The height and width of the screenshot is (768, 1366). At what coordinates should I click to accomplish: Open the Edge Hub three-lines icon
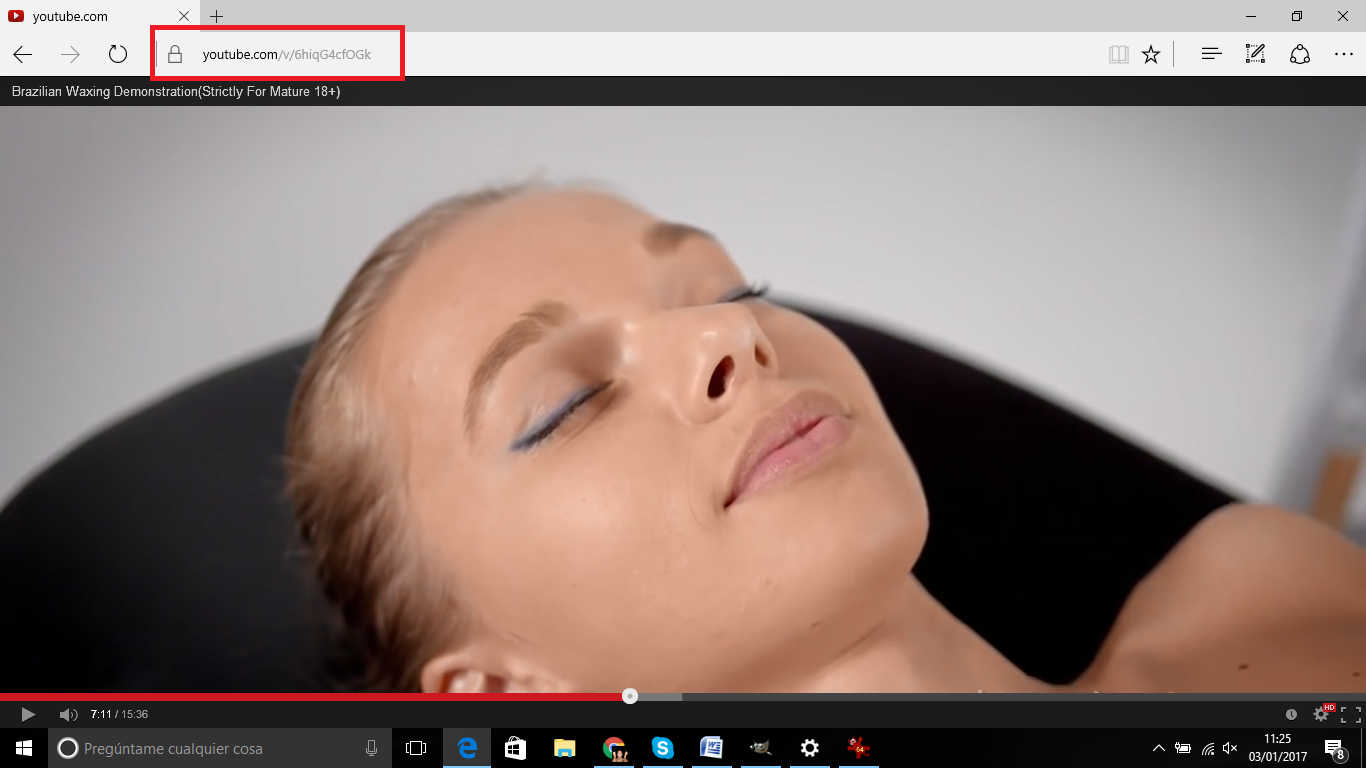(x=1211, y=55)
